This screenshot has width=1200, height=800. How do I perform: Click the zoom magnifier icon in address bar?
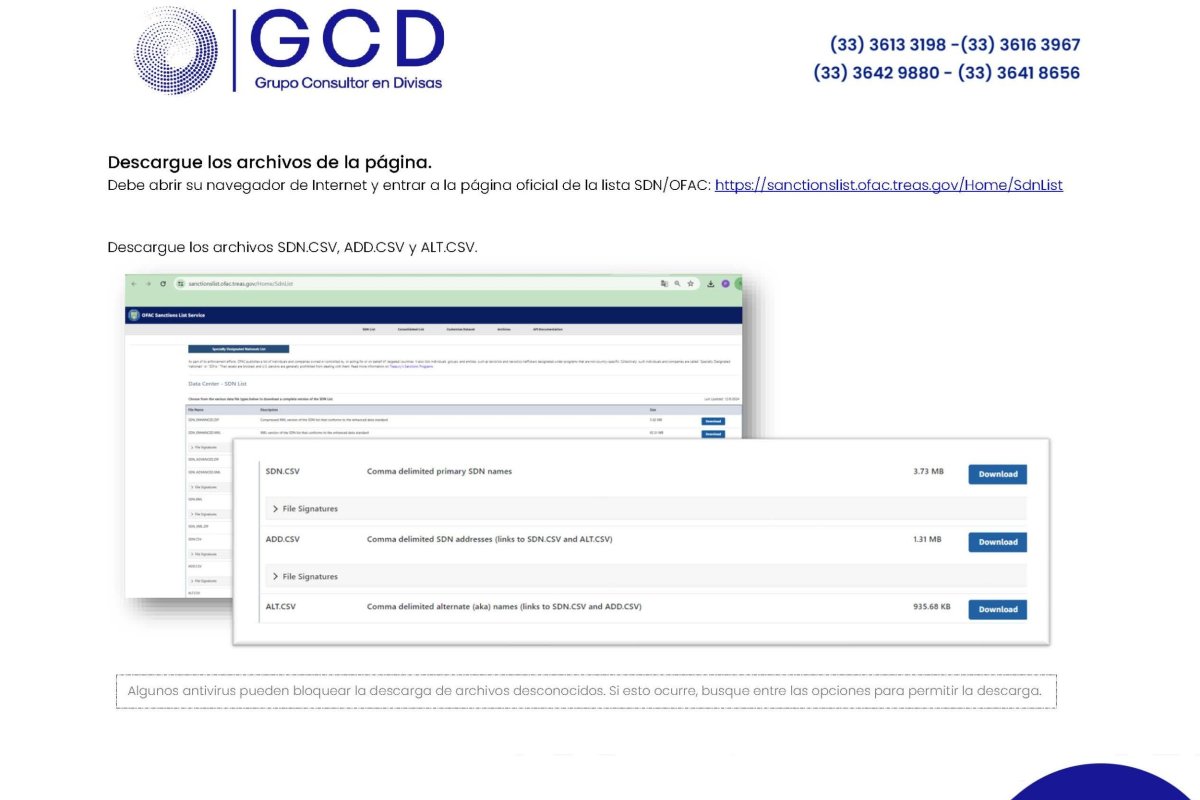(677, 284)
